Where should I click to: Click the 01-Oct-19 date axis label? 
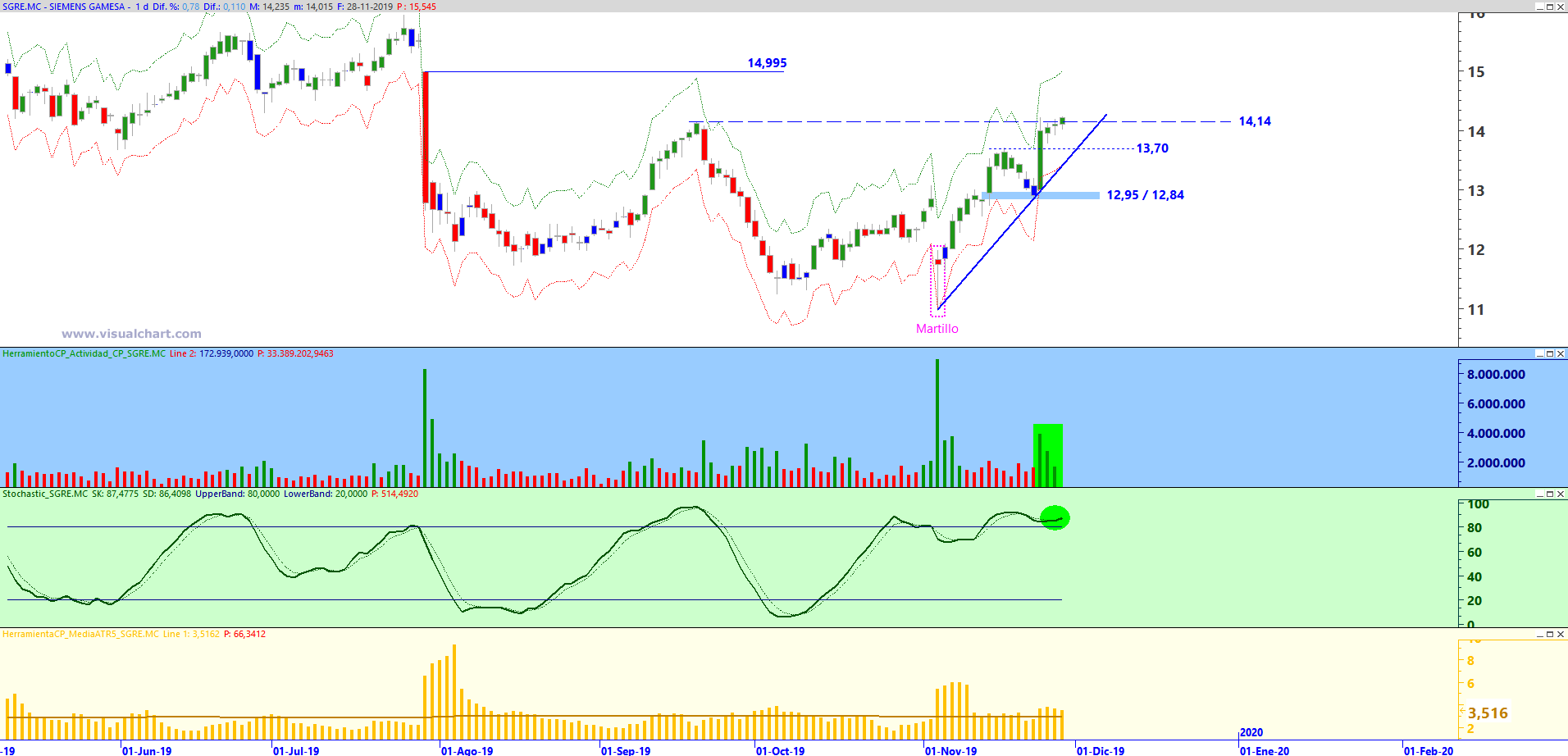[x=781, y=750]
